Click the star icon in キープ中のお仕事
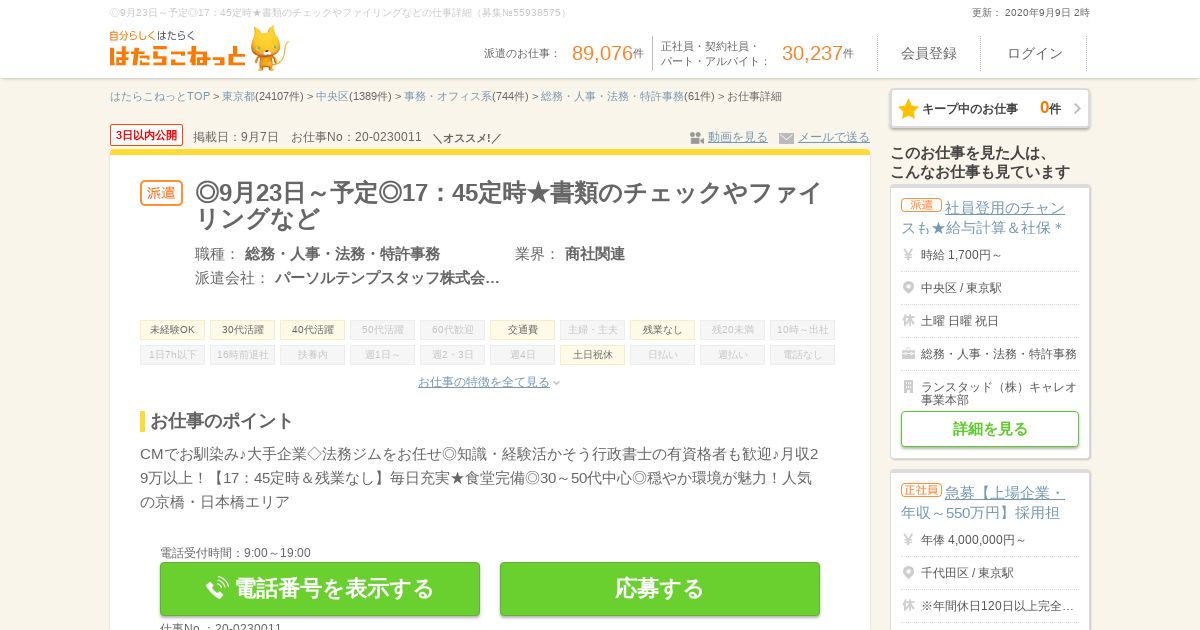The height and width of the screenshot is (630, 1200). [x=908, y=109]
